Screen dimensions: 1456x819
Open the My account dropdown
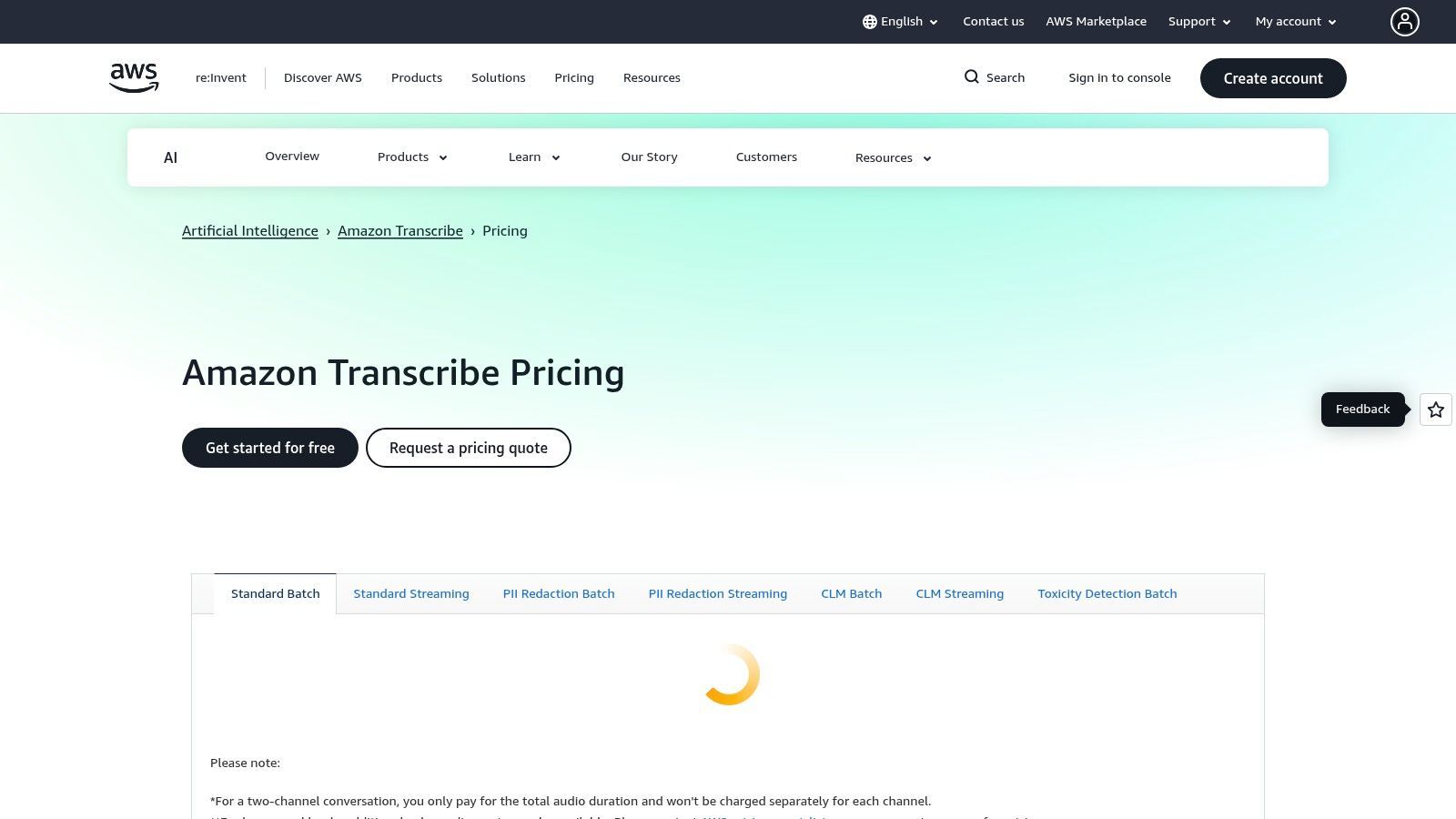(x=1293, y=21)
